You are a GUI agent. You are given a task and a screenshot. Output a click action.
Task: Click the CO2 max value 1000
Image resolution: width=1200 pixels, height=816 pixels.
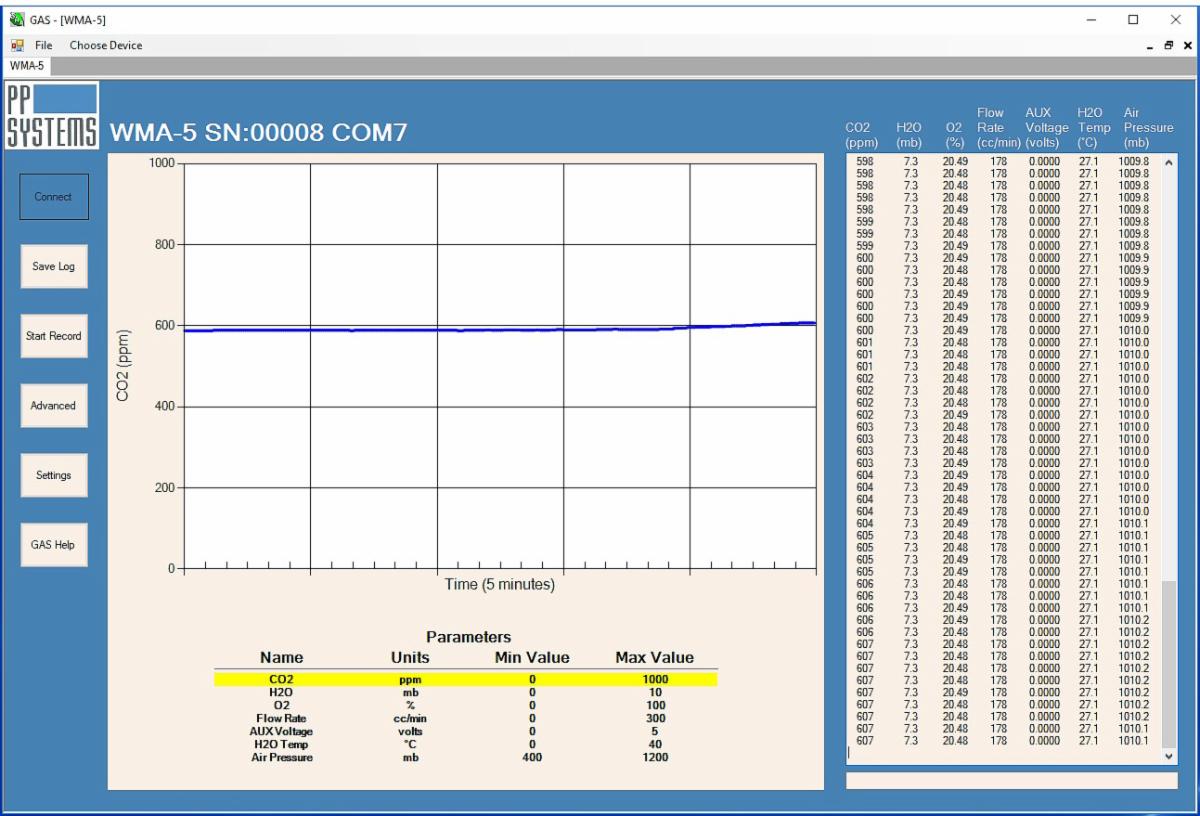point(655,679)
